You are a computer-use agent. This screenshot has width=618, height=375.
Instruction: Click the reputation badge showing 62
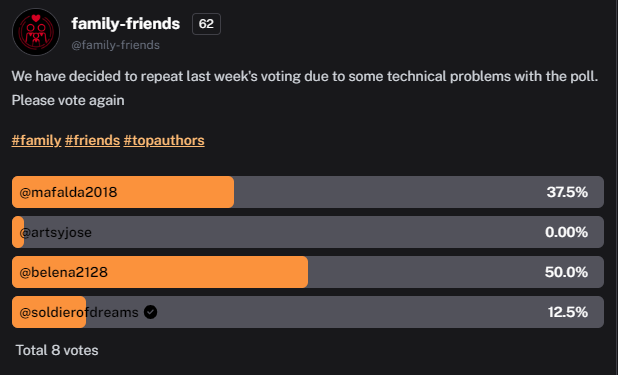(x=206, y=24)
